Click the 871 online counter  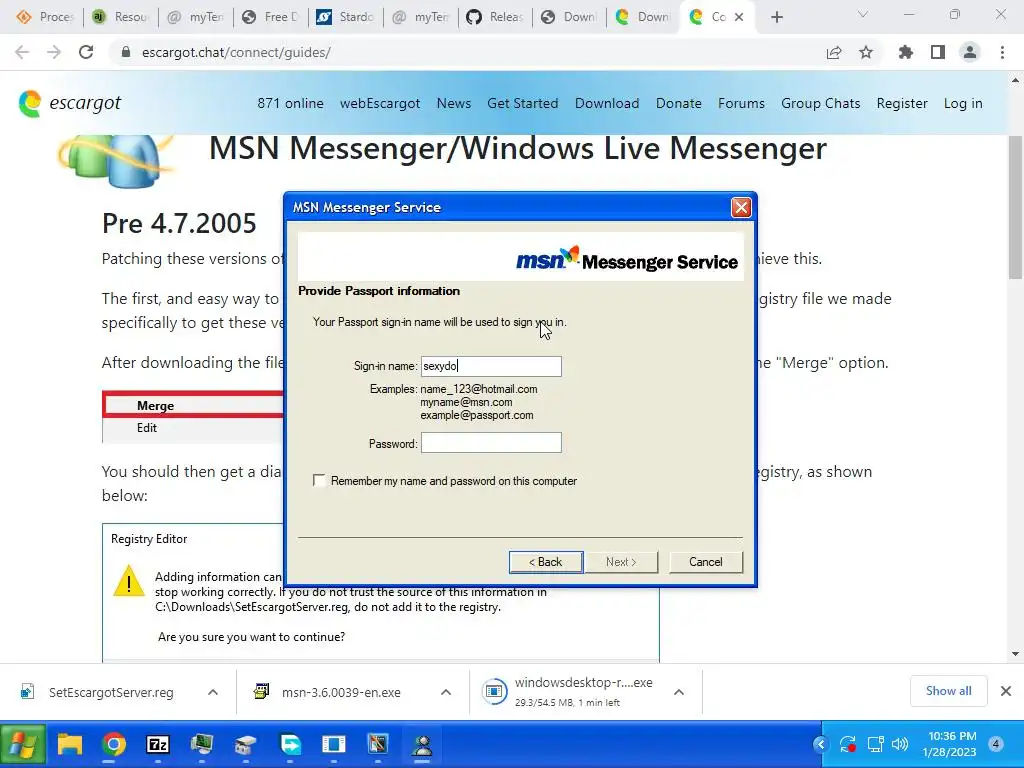[x=290, y=103]
